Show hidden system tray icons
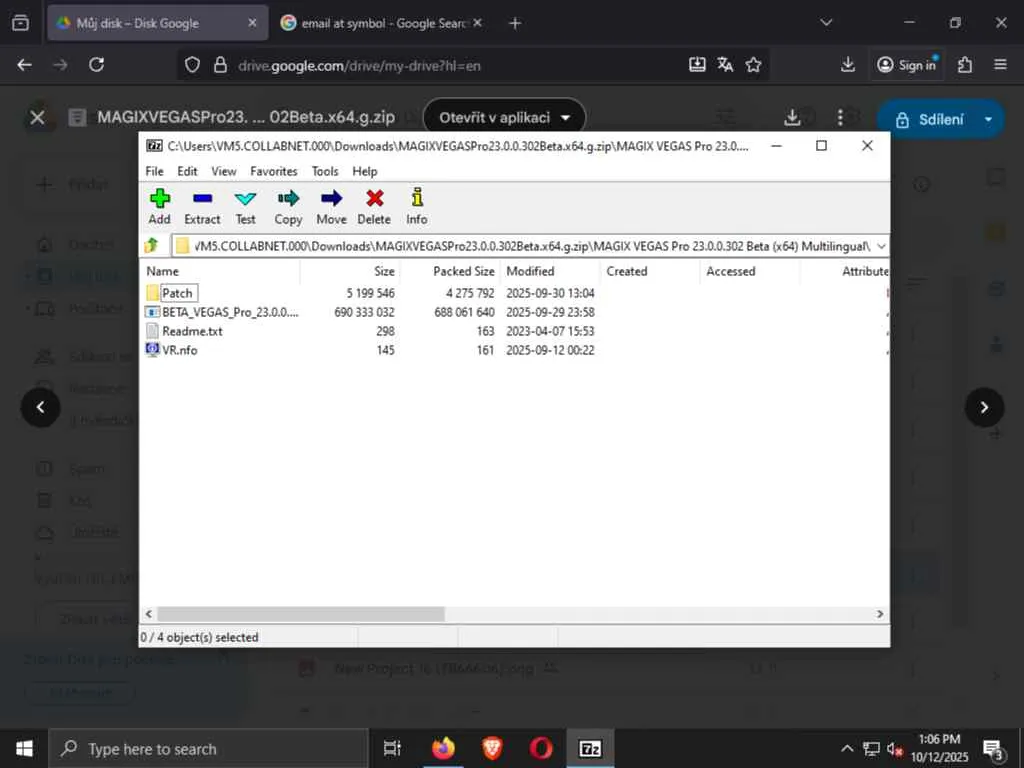Screen dimensions: 1024x768 [x=846, y=748]
